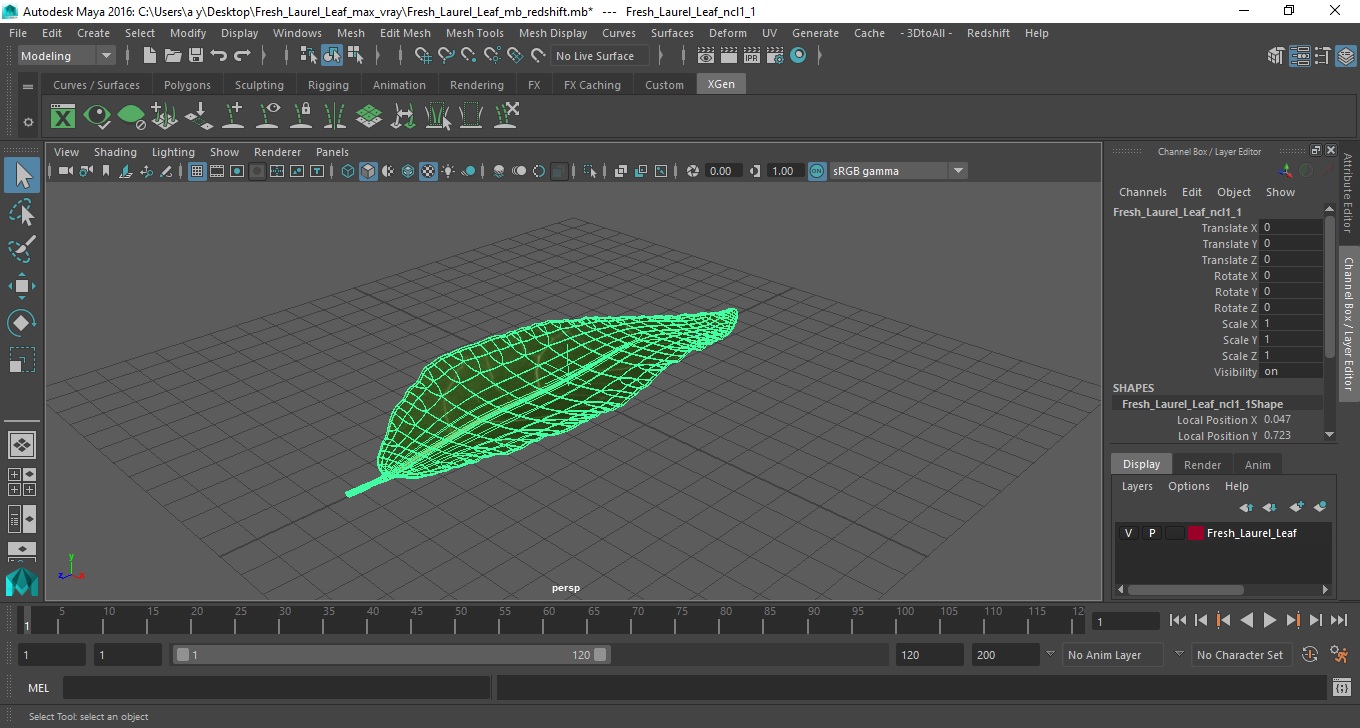Enable wireframe shading cube icon in viewport
Image resolution: width=1360 pixels, height=728 pixels.
347,171
